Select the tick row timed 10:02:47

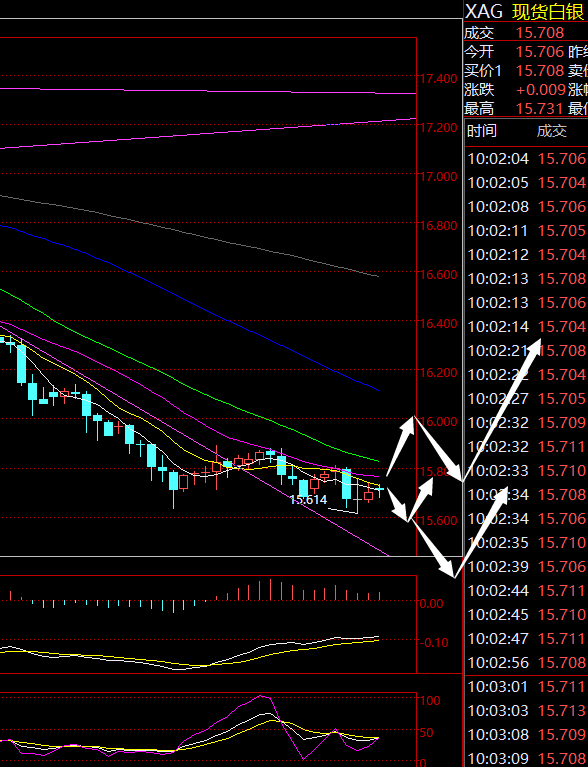[x=527, y=638]
